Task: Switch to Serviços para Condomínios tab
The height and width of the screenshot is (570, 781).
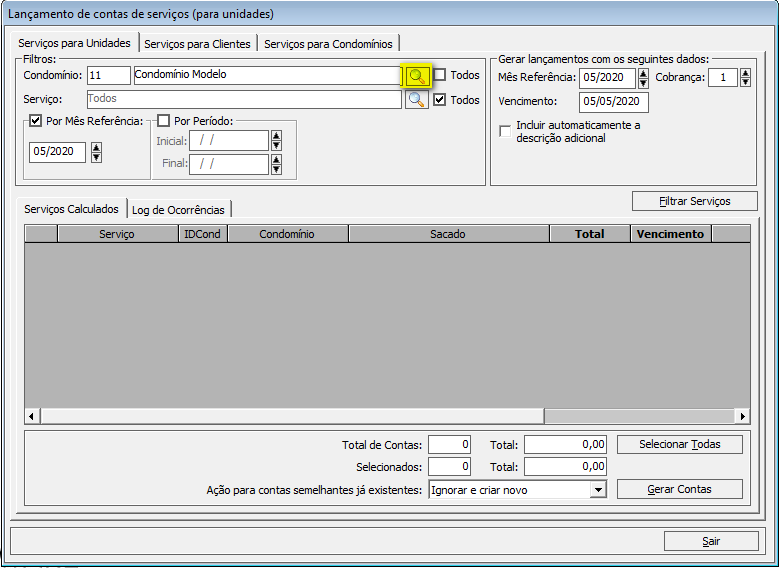Action: click(x=328, y=44)
